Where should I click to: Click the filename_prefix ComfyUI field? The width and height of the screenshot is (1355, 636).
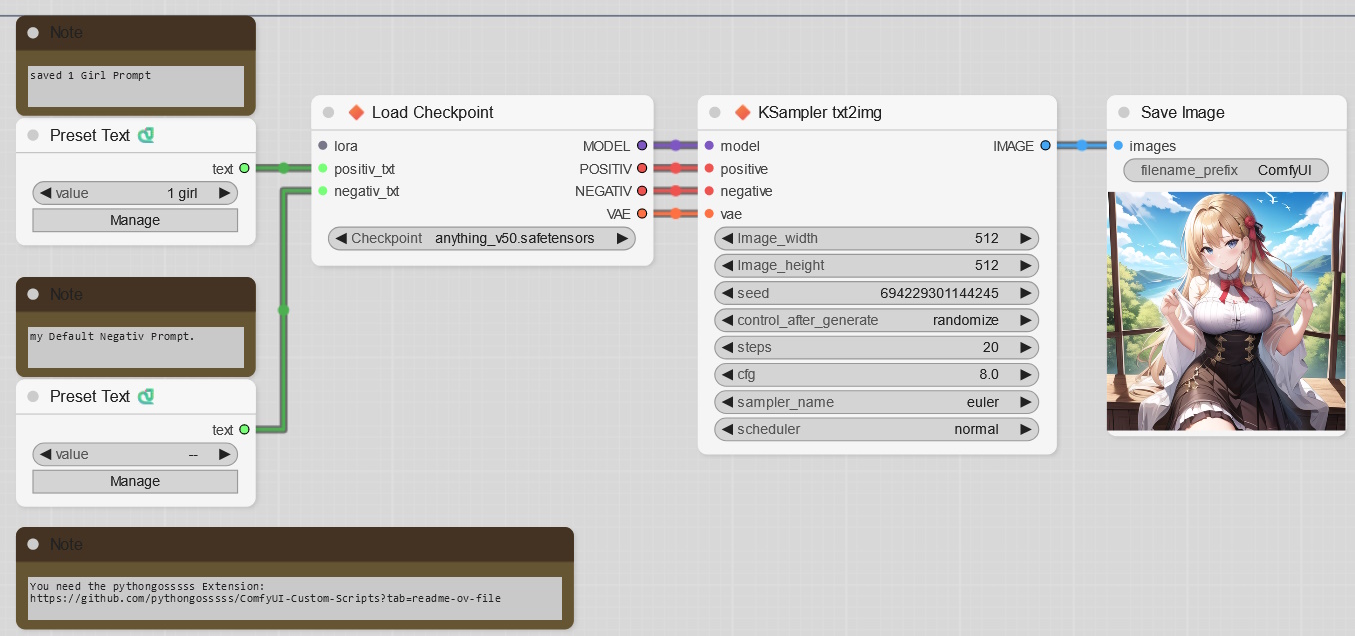[x=1226, y=170]
